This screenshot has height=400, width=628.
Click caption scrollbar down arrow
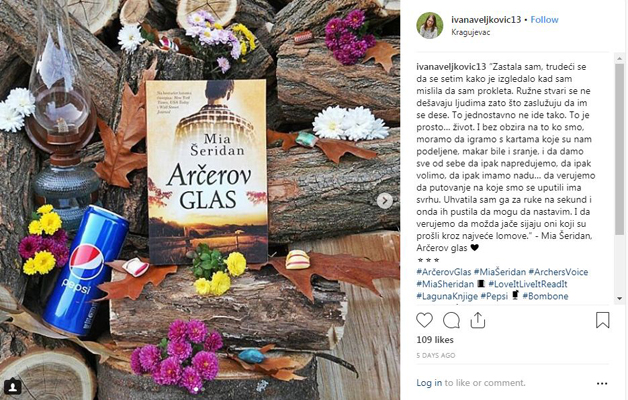click(620, 298)
